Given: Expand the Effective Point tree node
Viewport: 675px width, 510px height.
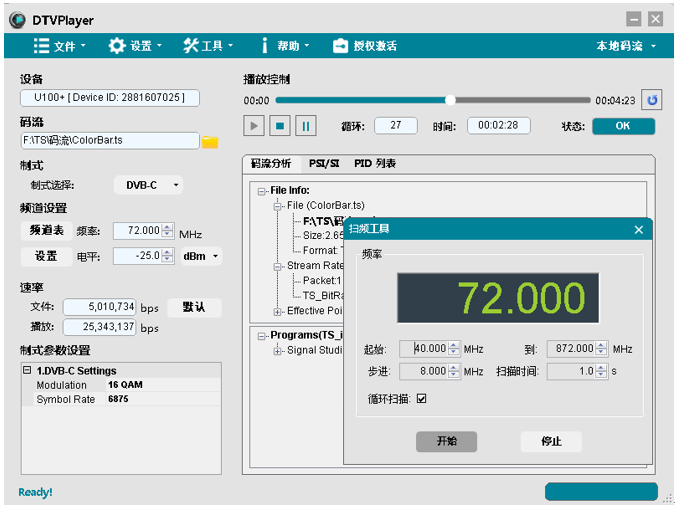Looking at the screenshot, I should pyautogui.click(x=278, y=312).
